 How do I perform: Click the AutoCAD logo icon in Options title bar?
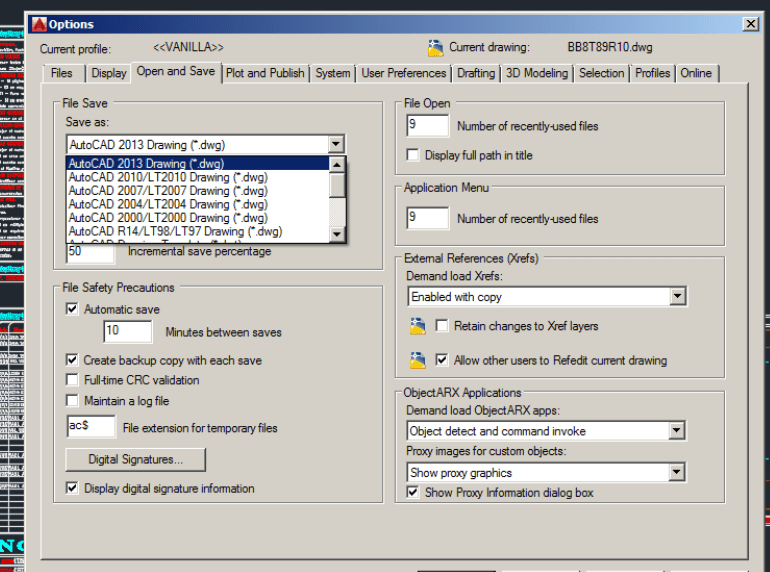pos(39,24)
